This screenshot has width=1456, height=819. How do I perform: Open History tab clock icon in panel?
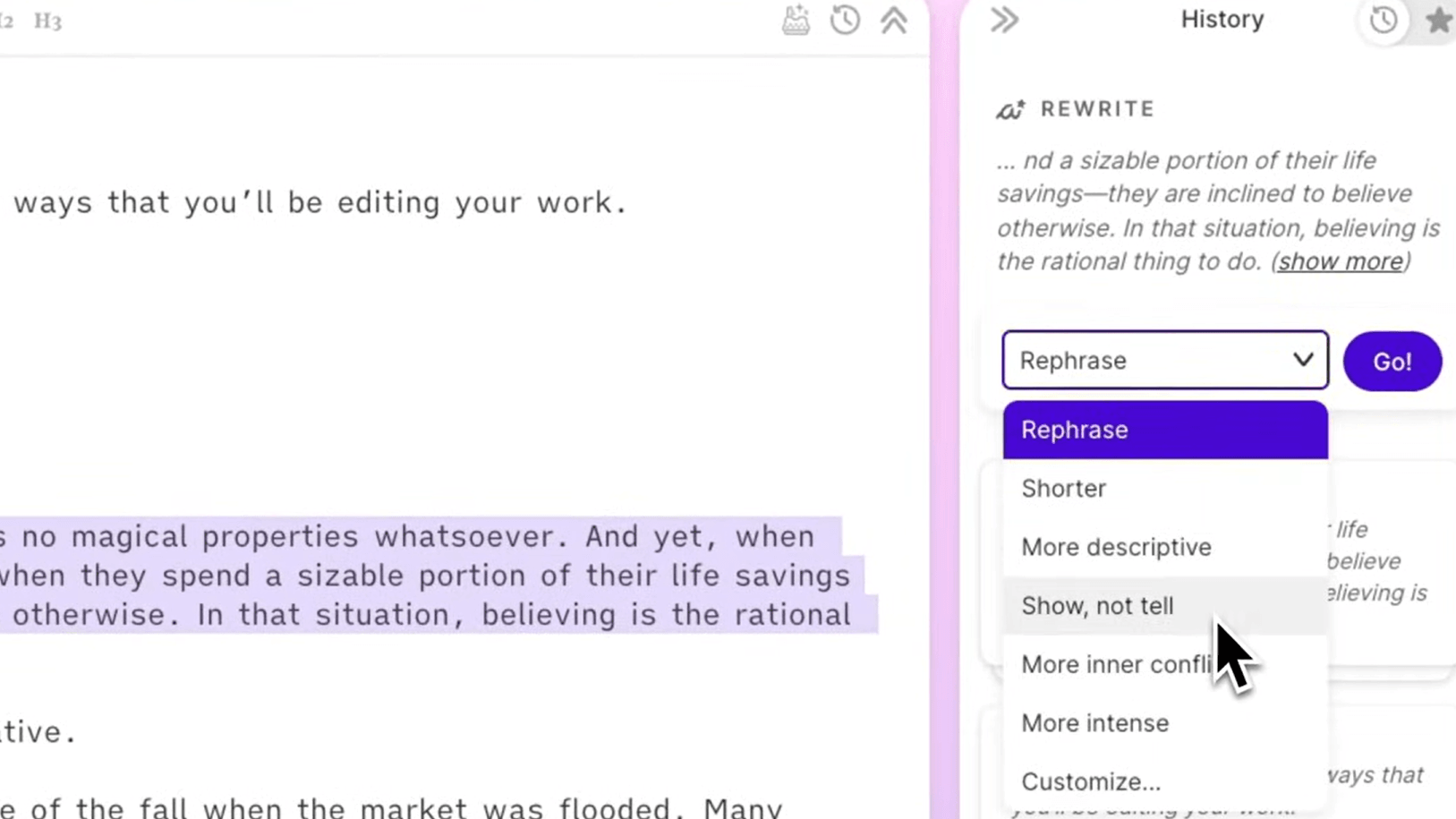click(1384, 20)
